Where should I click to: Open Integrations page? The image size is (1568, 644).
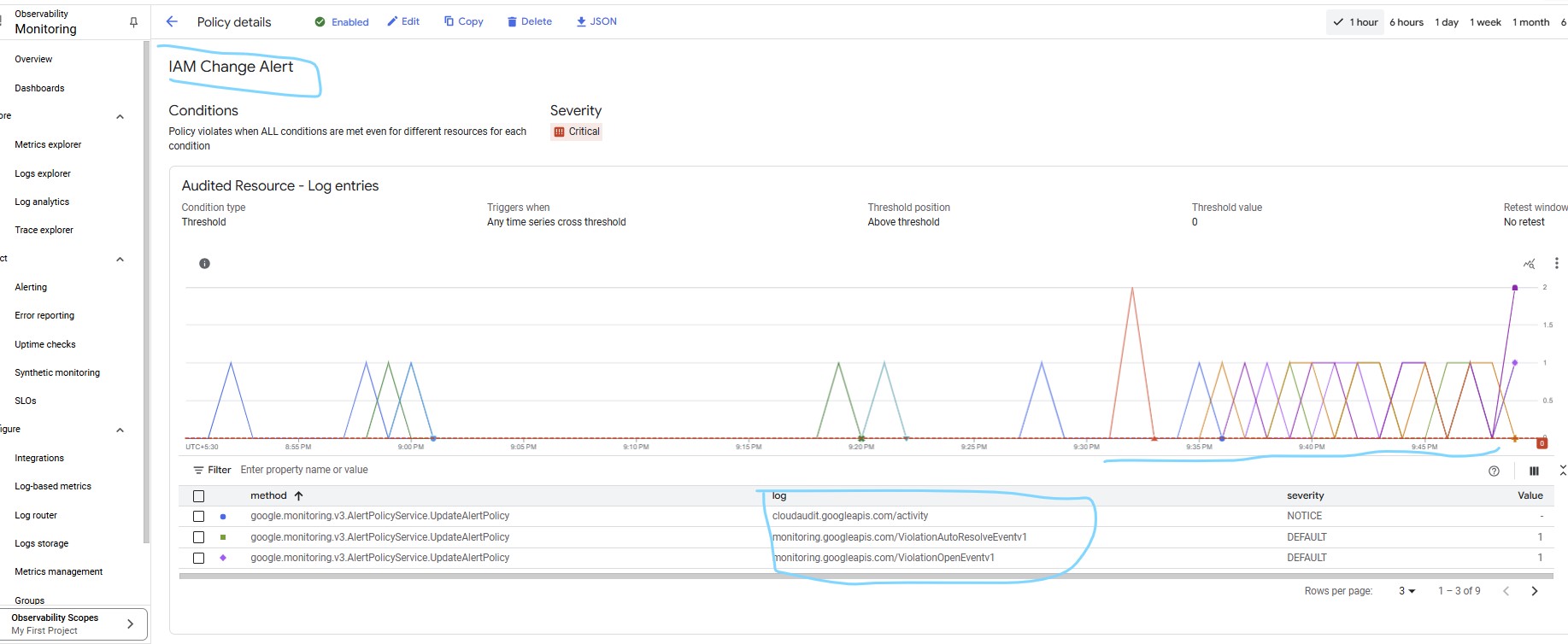click(x=39, y=458)
